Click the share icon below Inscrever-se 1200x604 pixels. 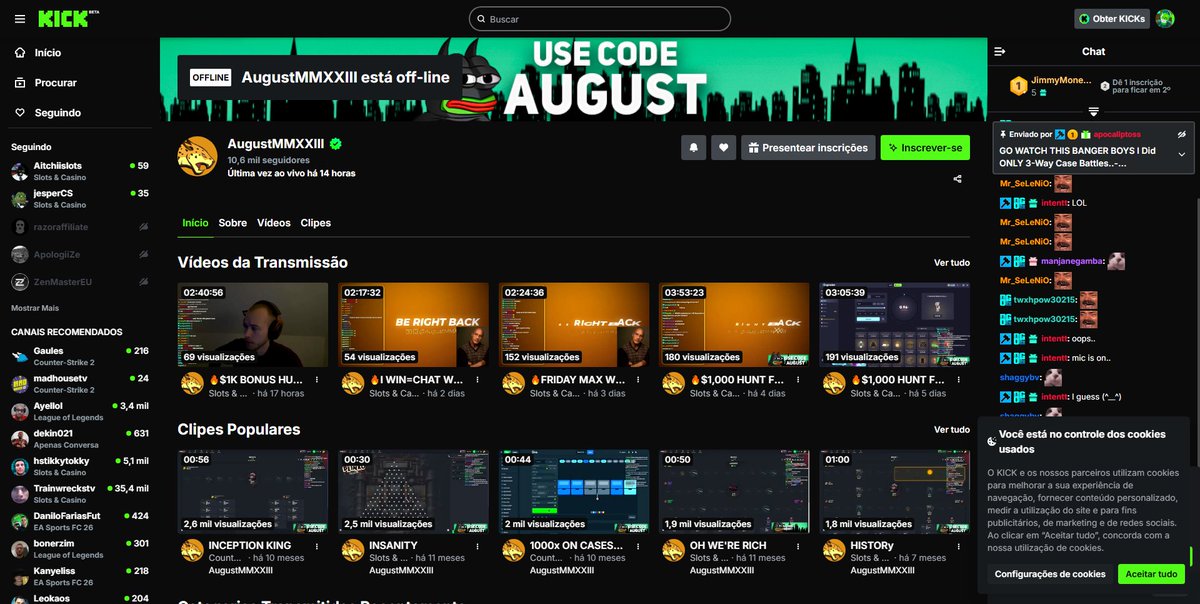(958, 179)
